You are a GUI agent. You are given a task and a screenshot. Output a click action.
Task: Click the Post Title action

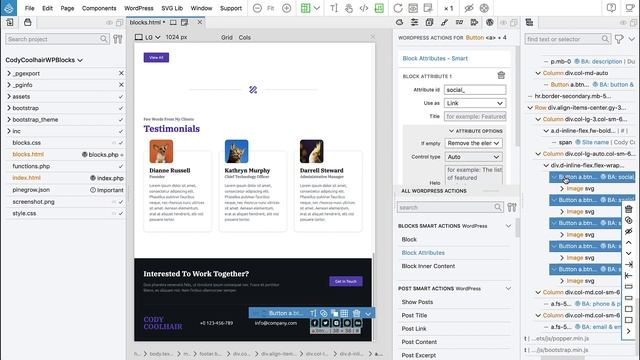(x=414, y=316)
